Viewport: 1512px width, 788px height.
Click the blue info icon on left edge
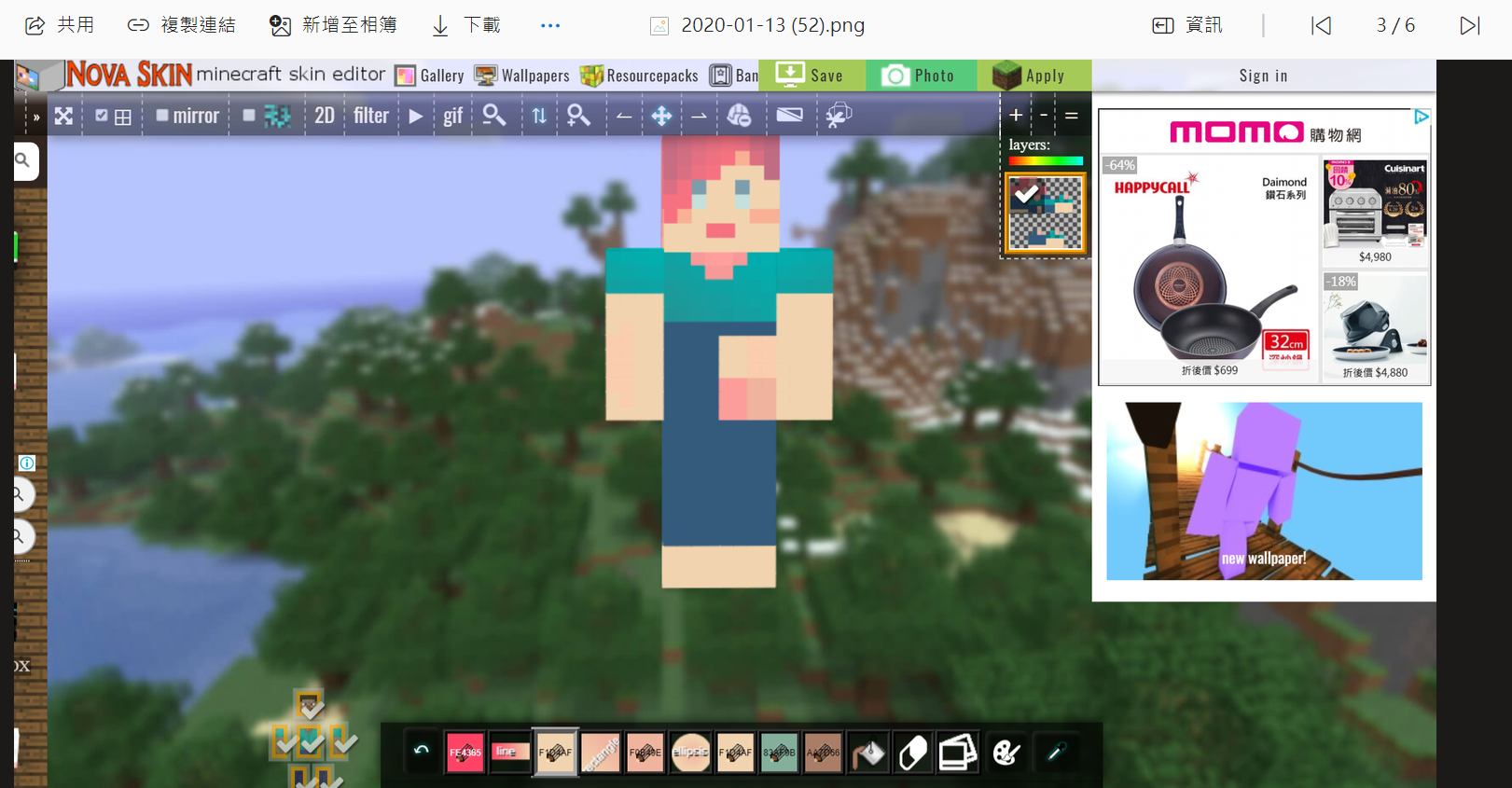coord(27,463)
